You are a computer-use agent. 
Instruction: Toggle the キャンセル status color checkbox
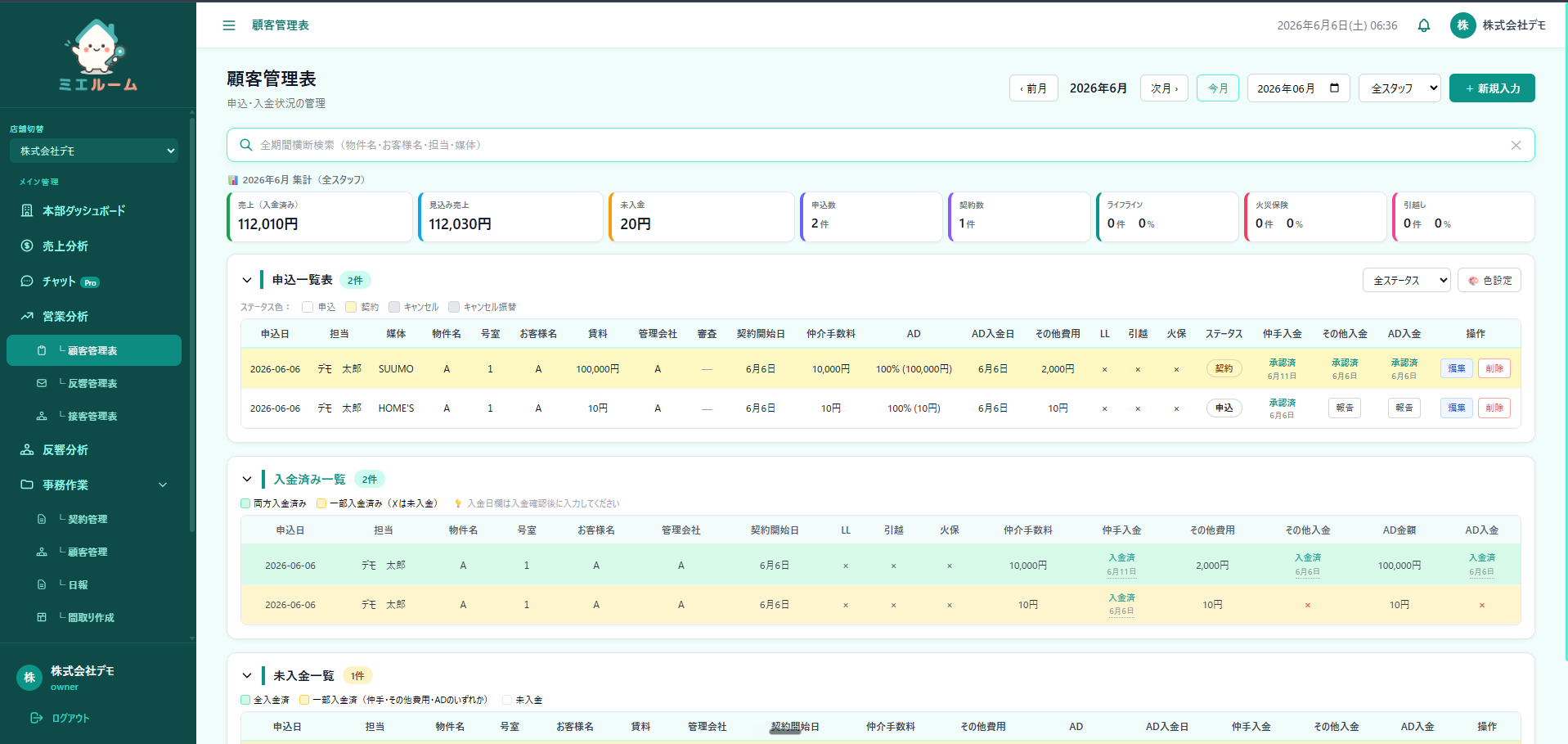pyautogui.click(x=394, y=307)
